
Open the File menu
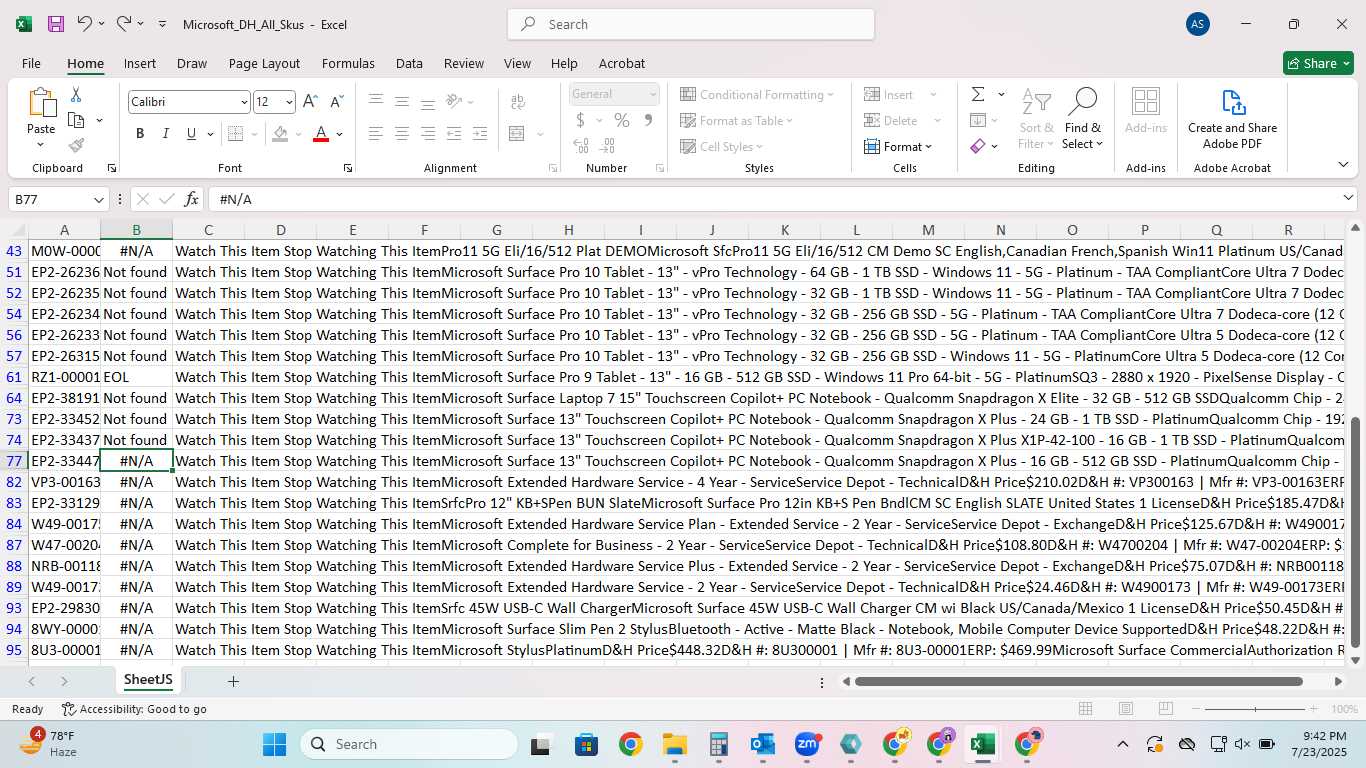point(31,63)
